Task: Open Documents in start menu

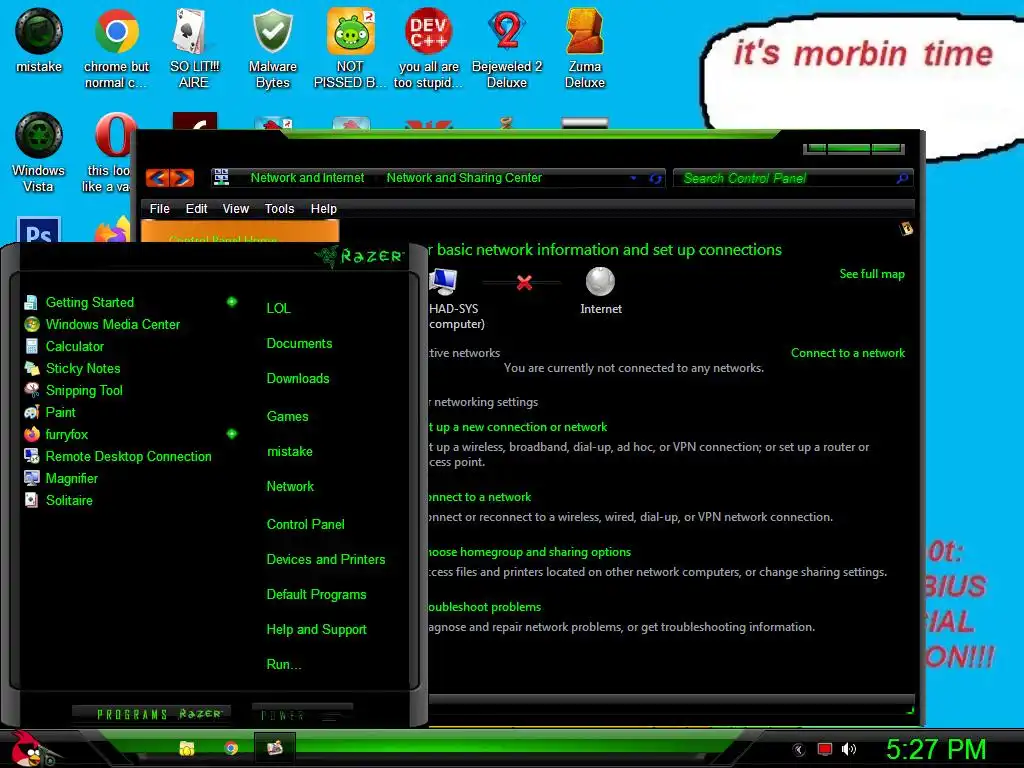Action: point(299,344)
